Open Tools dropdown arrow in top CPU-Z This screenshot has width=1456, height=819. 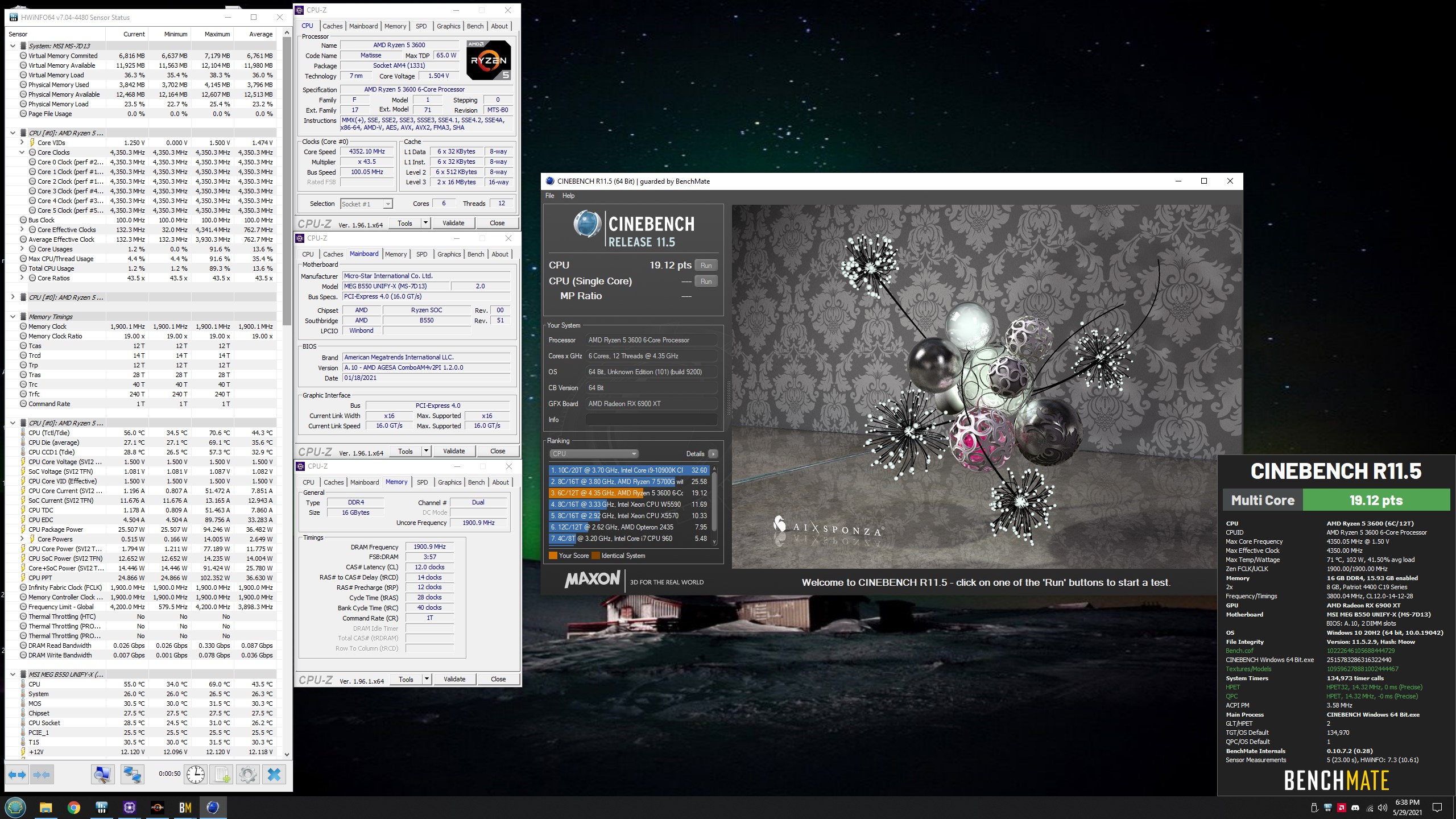(x=425, y=223)
